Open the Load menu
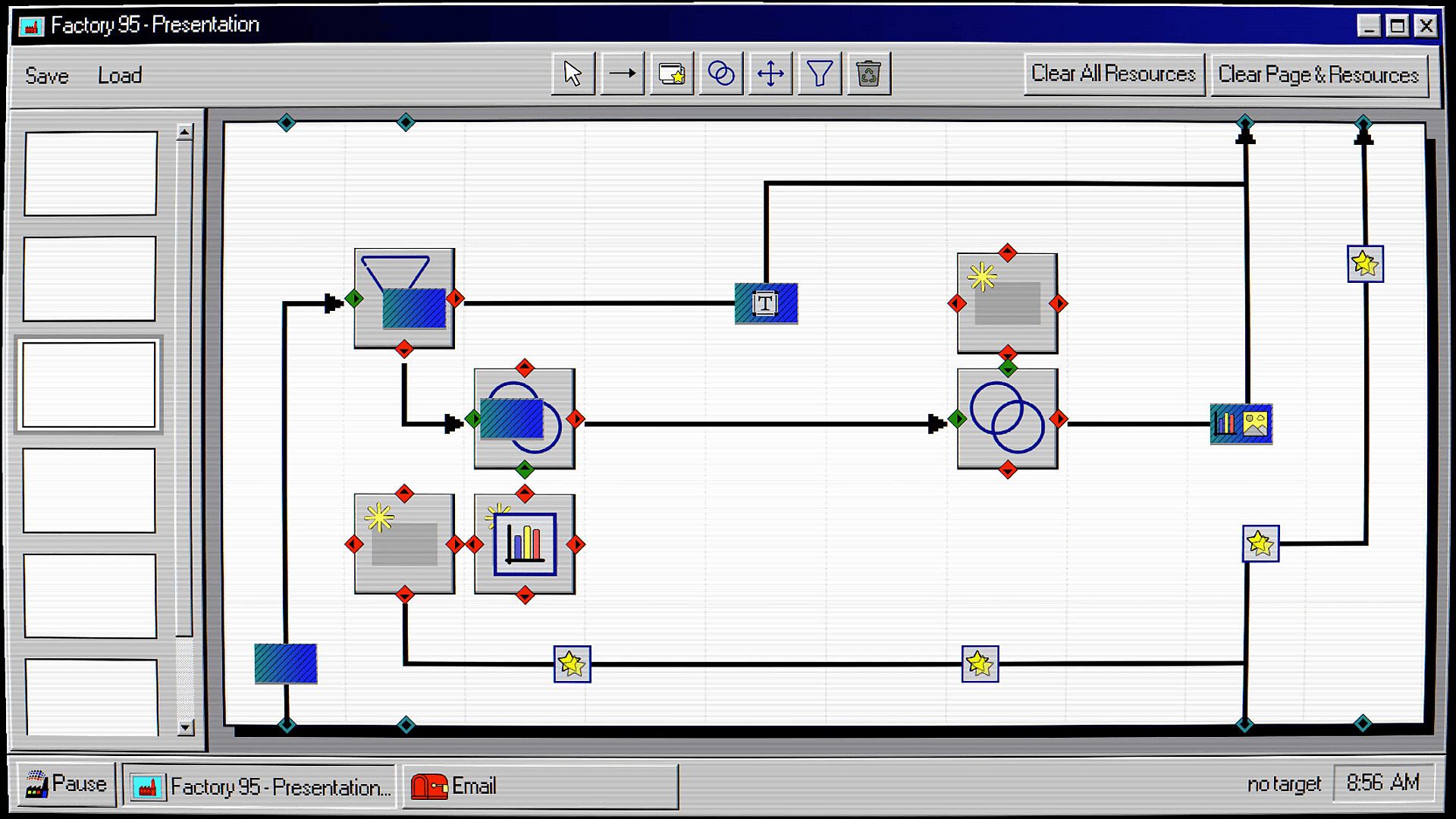Image resolution: width=1456 pixels, height=819 pixels. tap(120, 76)
